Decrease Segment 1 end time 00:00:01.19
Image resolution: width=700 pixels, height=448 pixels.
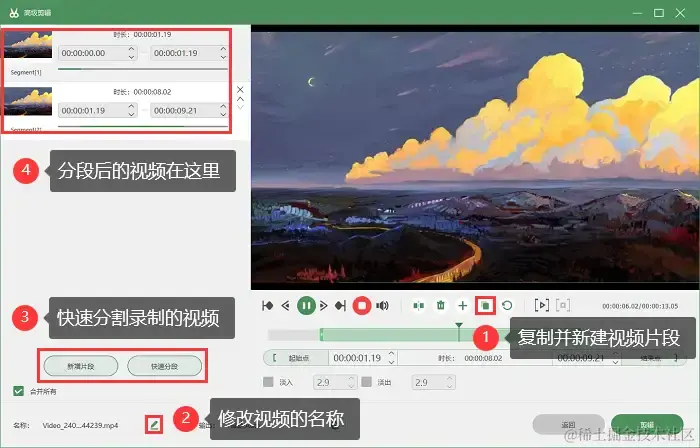(223, 57)
